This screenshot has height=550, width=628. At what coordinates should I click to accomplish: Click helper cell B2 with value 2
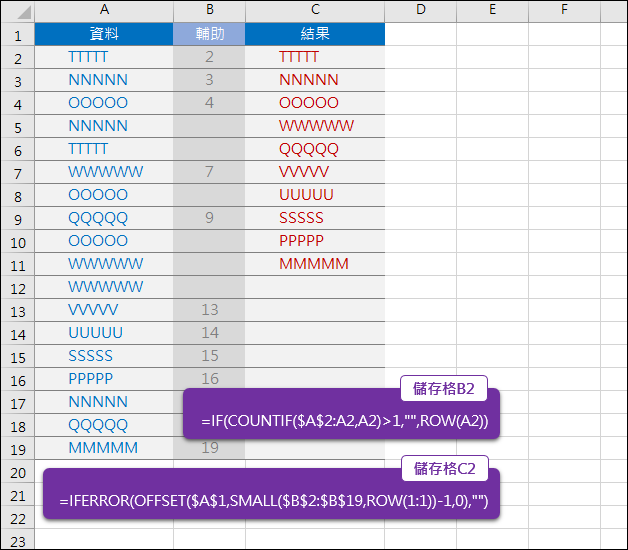[209, 57]
